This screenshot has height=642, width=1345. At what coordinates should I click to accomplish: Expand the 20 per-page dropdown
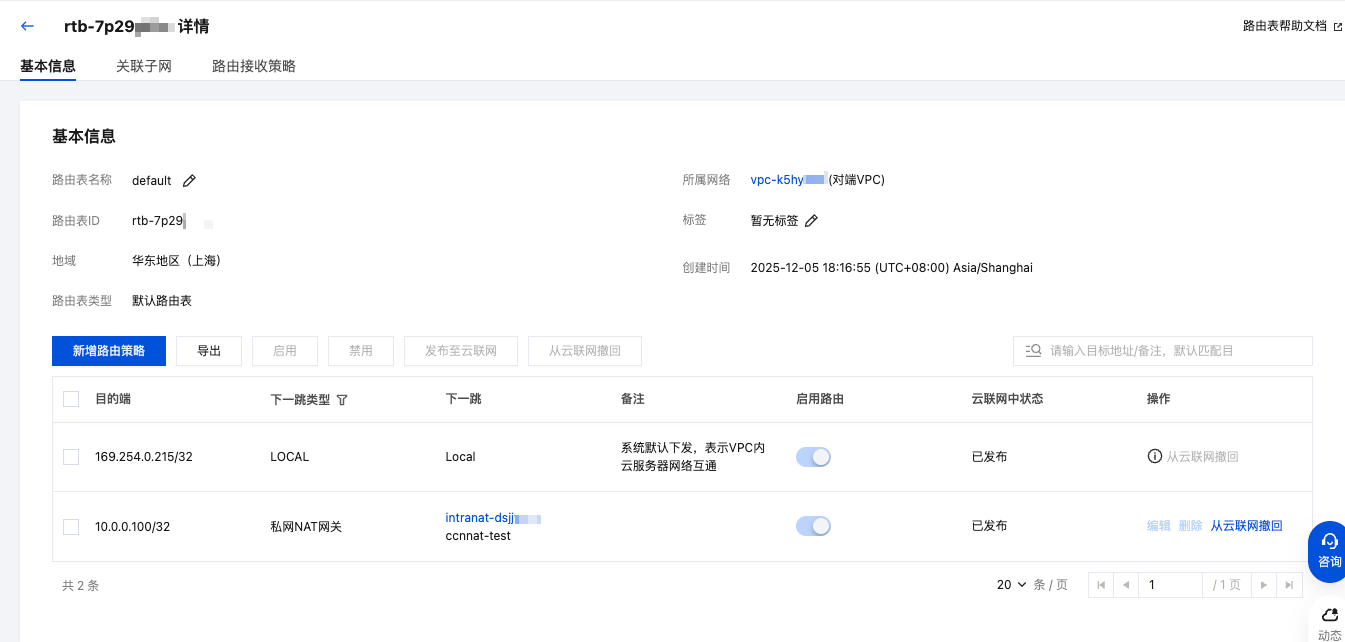(x=1012, y=585)
